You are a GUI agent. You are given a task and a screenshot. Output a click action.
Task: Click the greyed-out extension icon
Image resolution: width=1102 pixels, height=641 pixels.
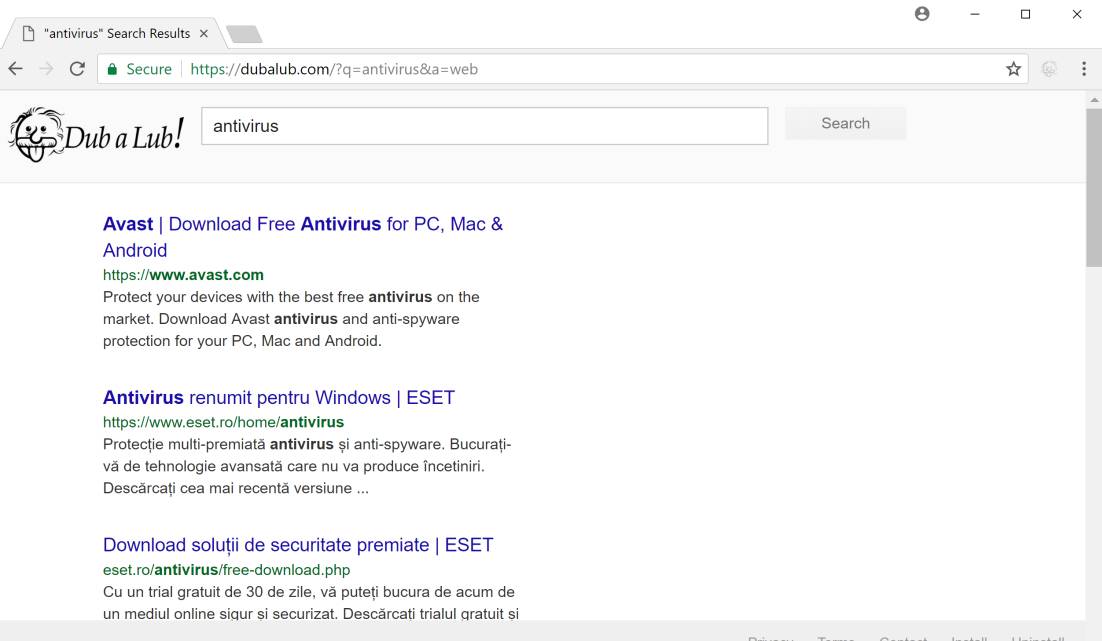coord(1050,69)
